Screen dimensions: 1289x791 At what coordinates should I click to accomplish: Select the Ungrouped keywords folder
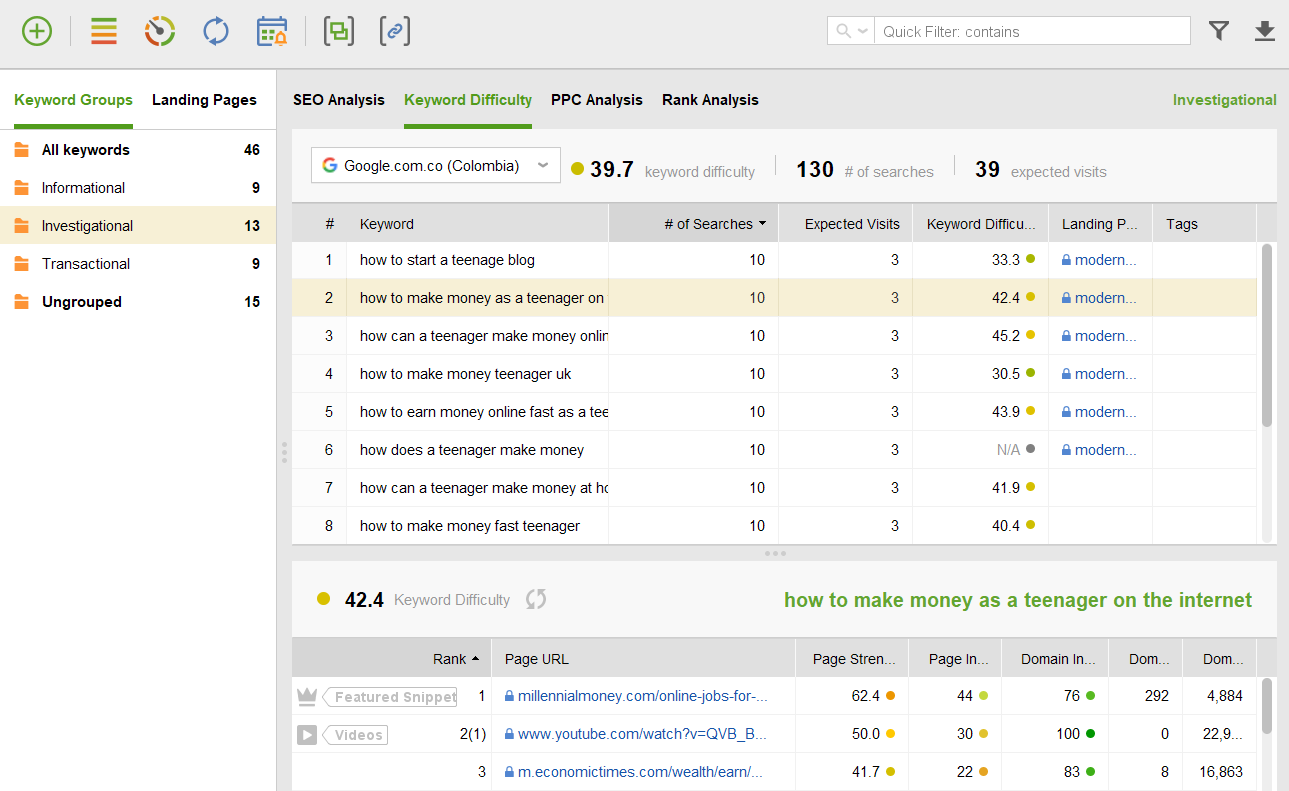tap(138, 302)
